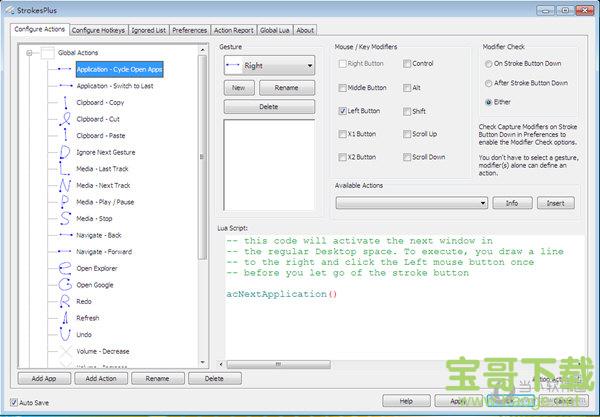Open the Action Report tab
This screenshot has width=600, height=417.
(x=233, y=30)
